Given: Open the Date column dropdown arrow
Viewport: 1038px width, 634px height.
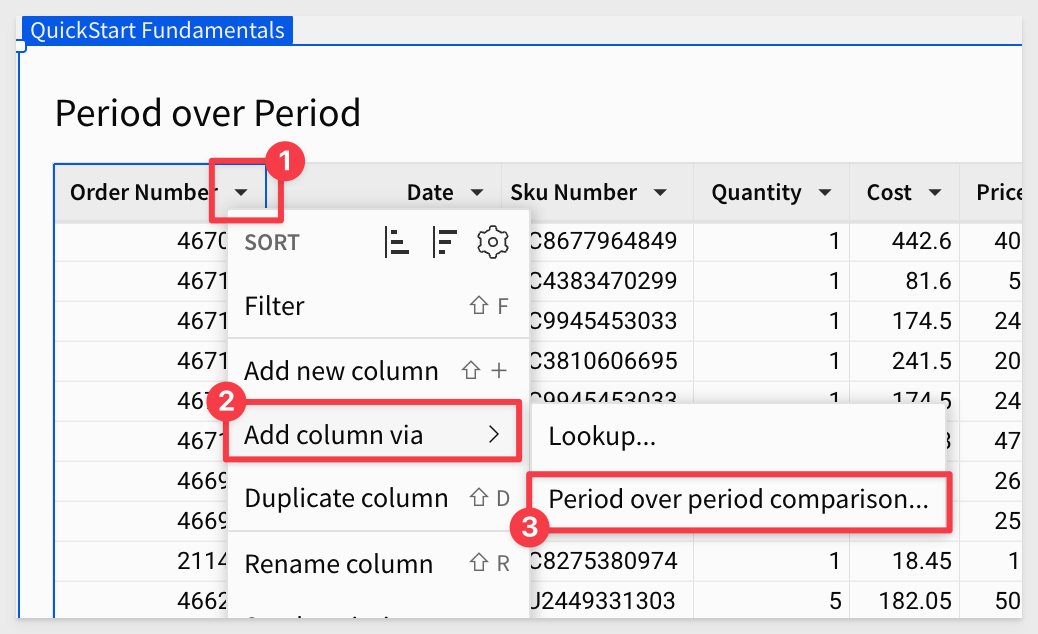Looking at the screenshot, I should pos(477,193).
